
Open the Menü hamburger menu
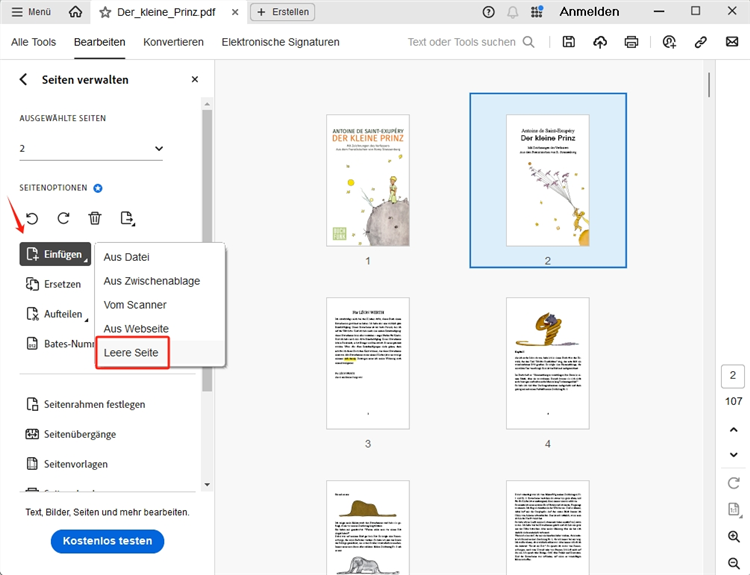click(x=31, y=11)
